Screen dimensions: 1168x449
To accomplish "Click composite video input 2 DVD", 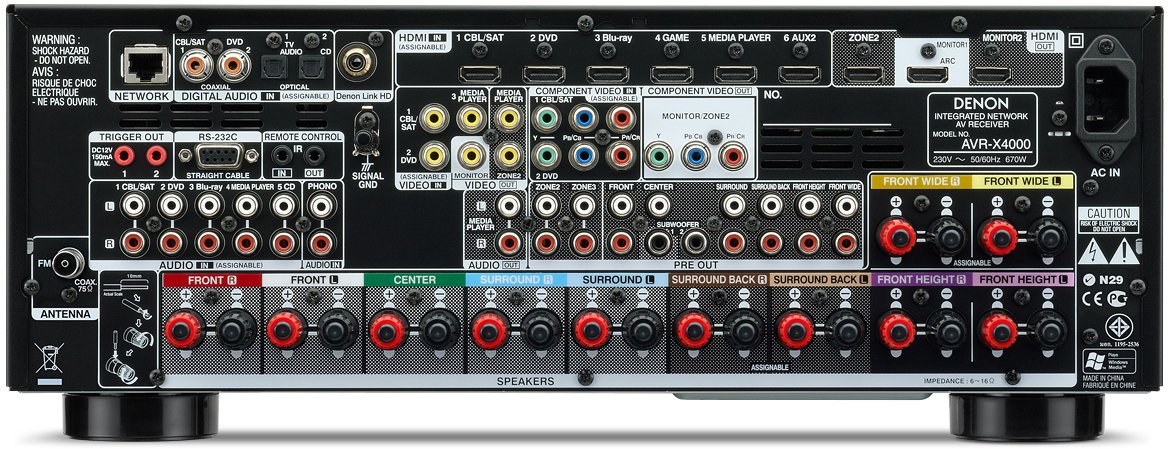I will (434, 155).
